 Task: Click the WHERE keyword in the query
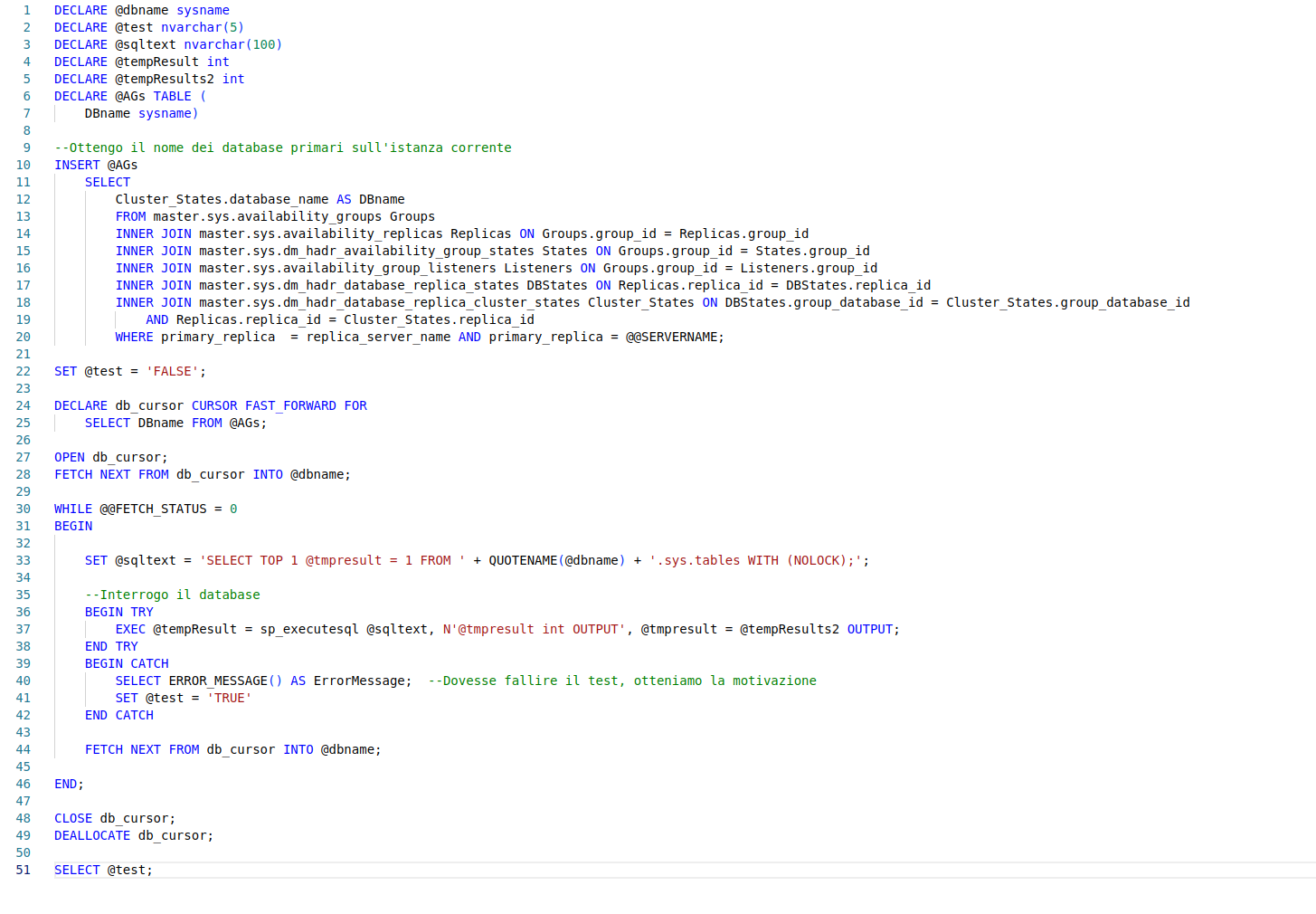click(x=134, y=337)
